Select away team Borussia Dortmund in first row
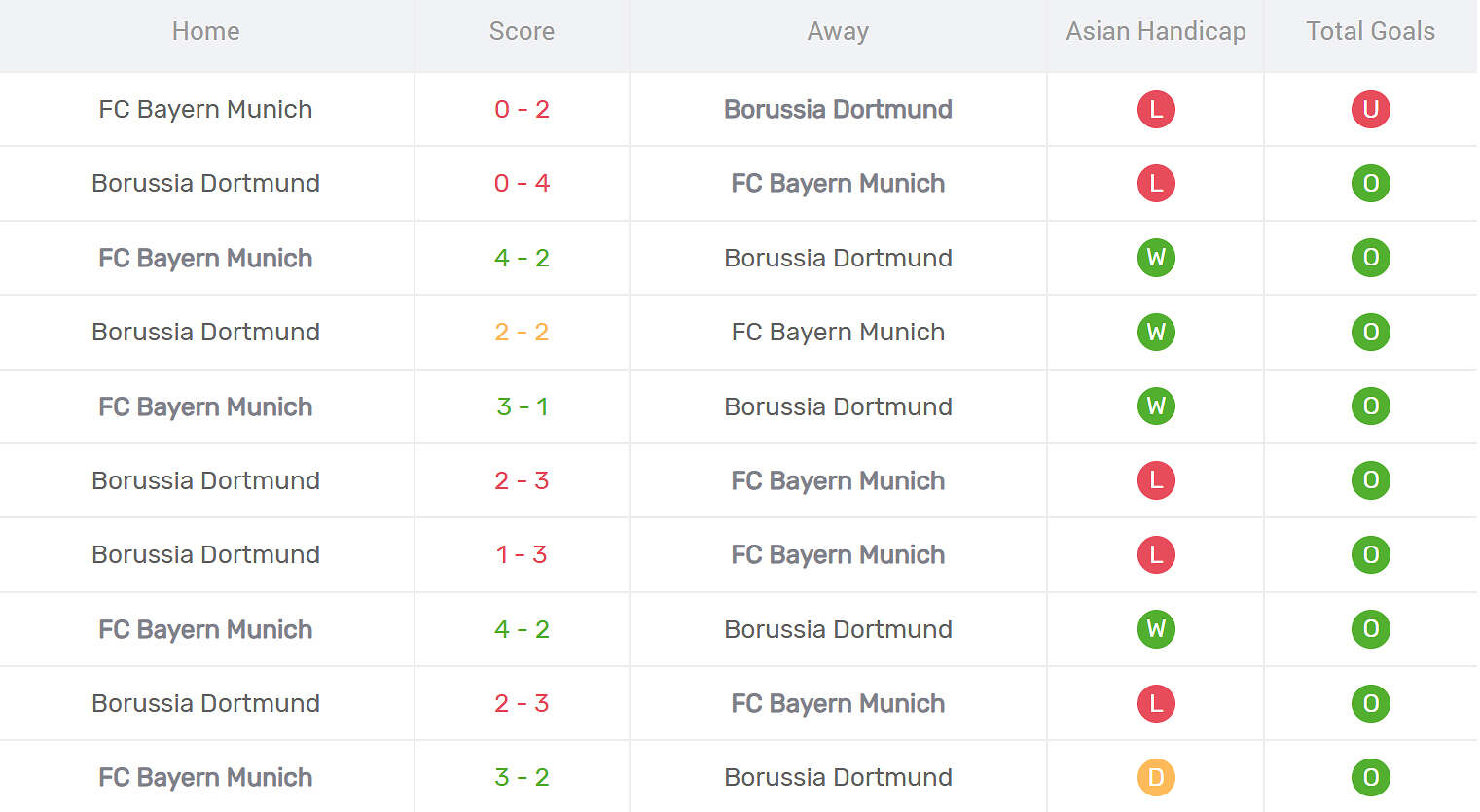1480x812 pixels. (x=838, y=109)
